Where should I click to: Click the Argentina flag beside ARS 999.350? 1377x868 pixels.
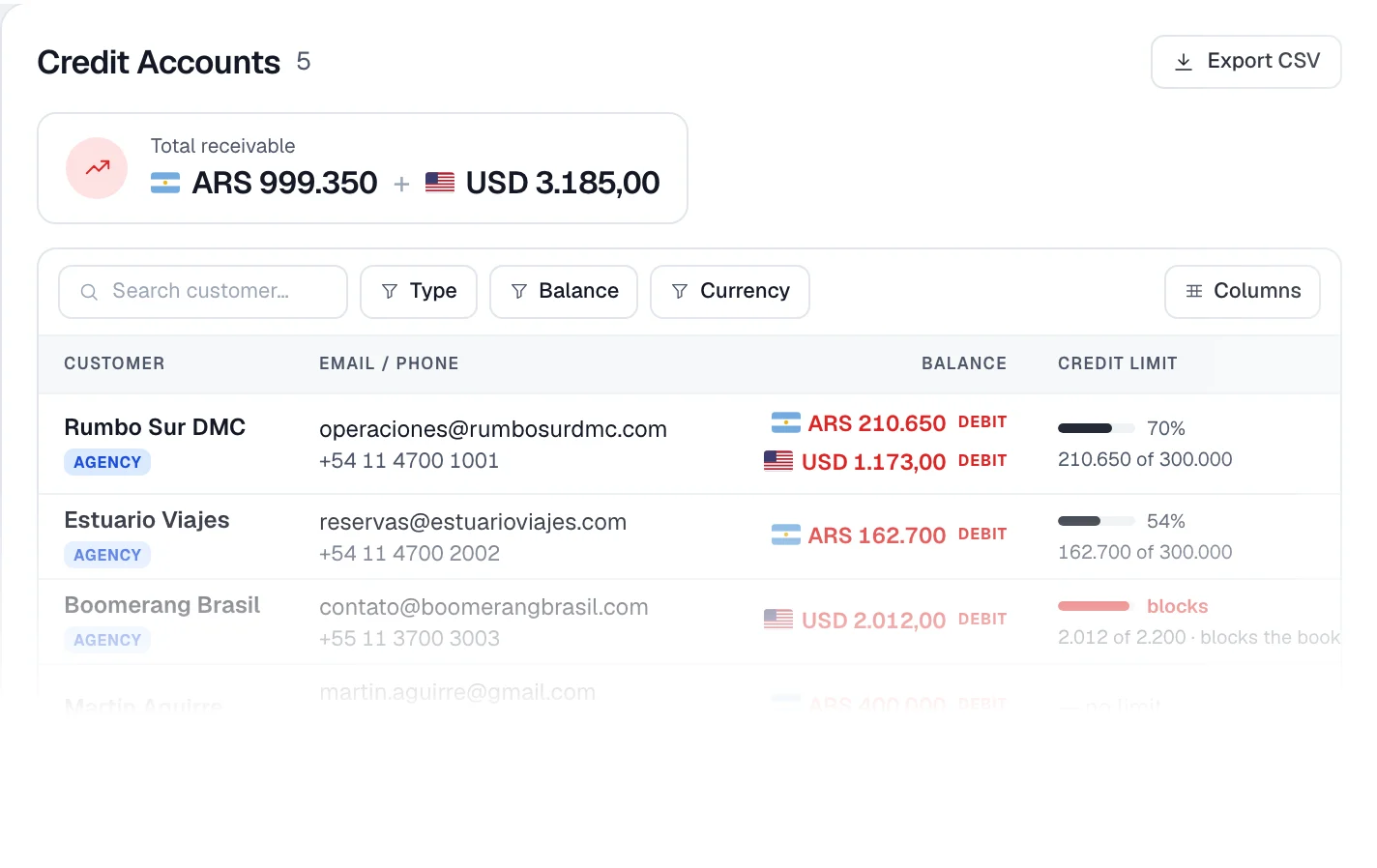(x=165, y=183)
